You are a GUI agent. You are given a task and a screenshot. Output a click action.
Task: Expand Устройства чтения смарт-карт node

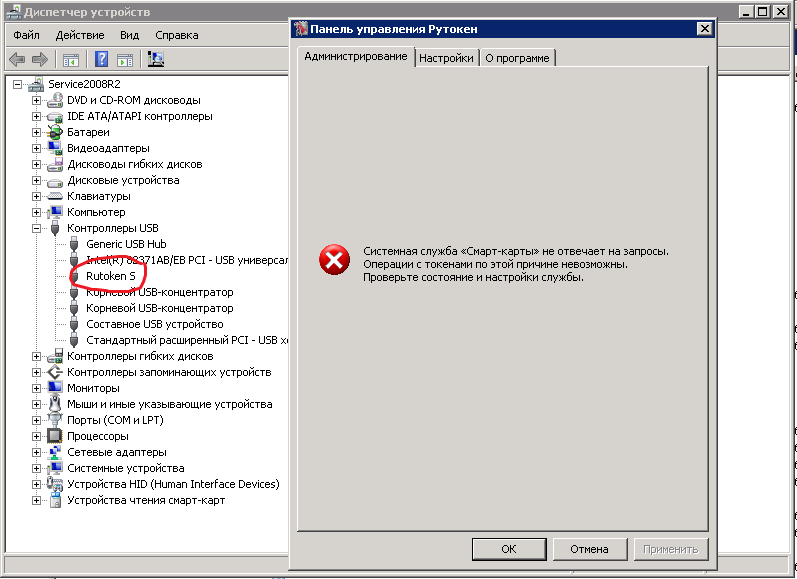tap(37, 500)
